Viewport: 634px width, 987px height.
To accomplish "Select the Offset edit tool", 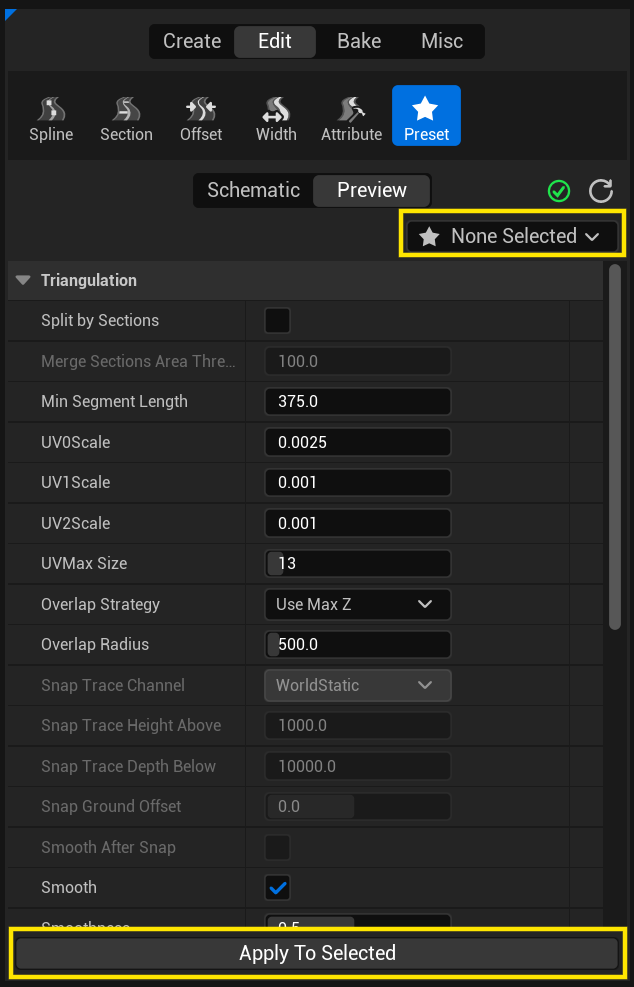I will coord(201,116).
